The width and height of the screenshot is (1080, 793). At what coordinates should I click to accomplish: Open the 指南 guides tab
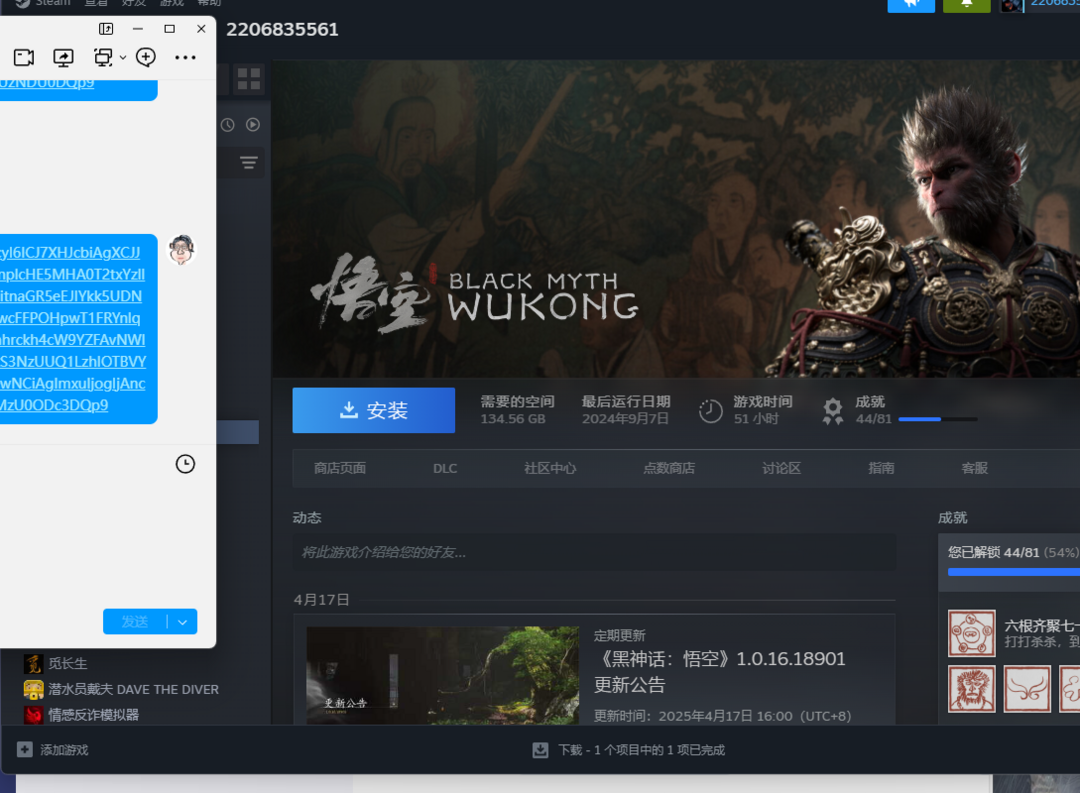click(x=882, y=468)
